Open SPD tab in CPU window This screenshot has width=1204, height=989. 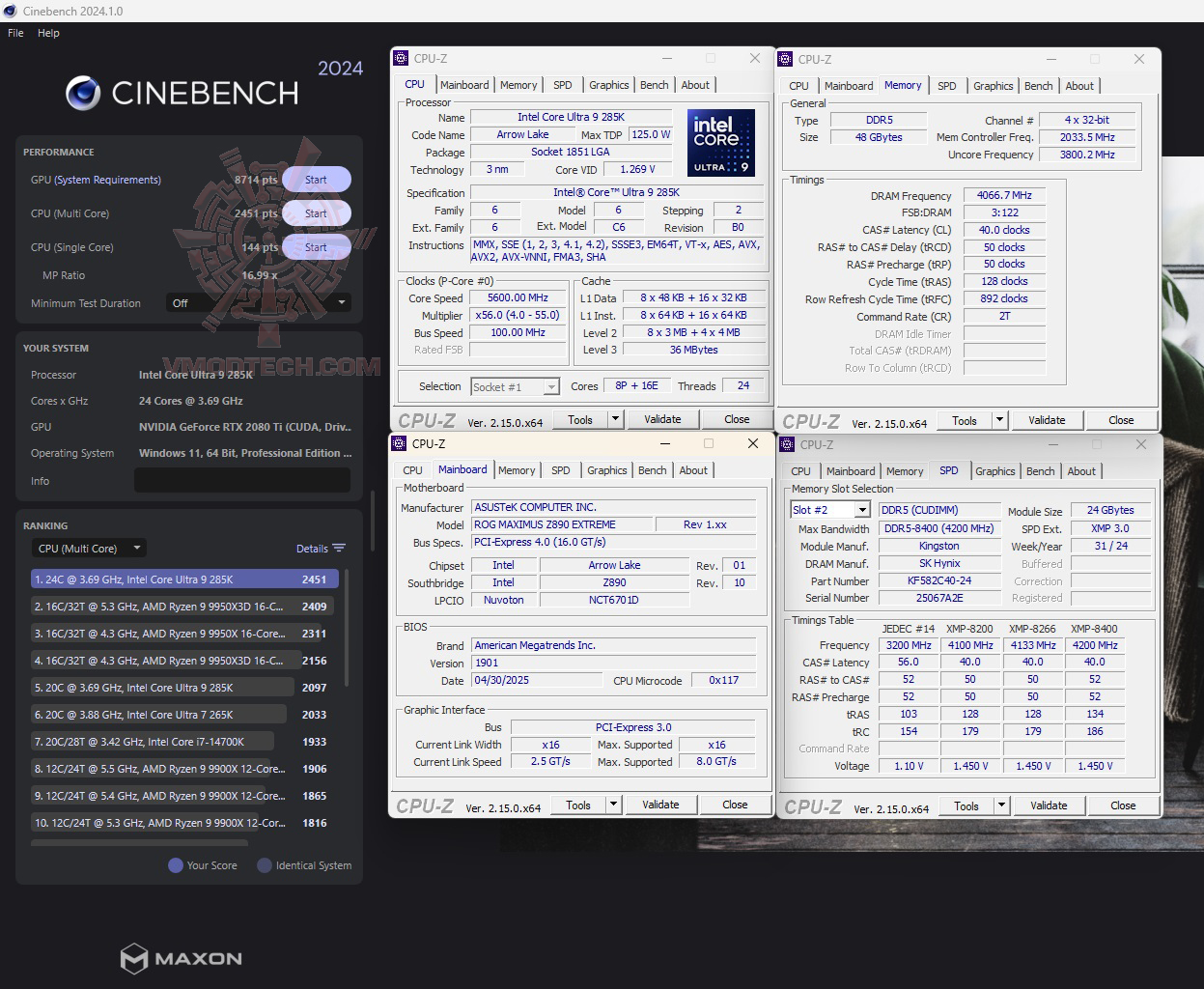(x=563, y=85)
